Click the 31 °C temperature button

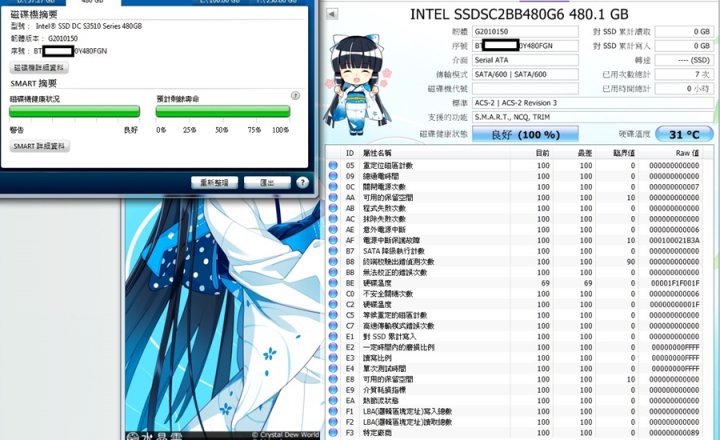click(684, 135)
